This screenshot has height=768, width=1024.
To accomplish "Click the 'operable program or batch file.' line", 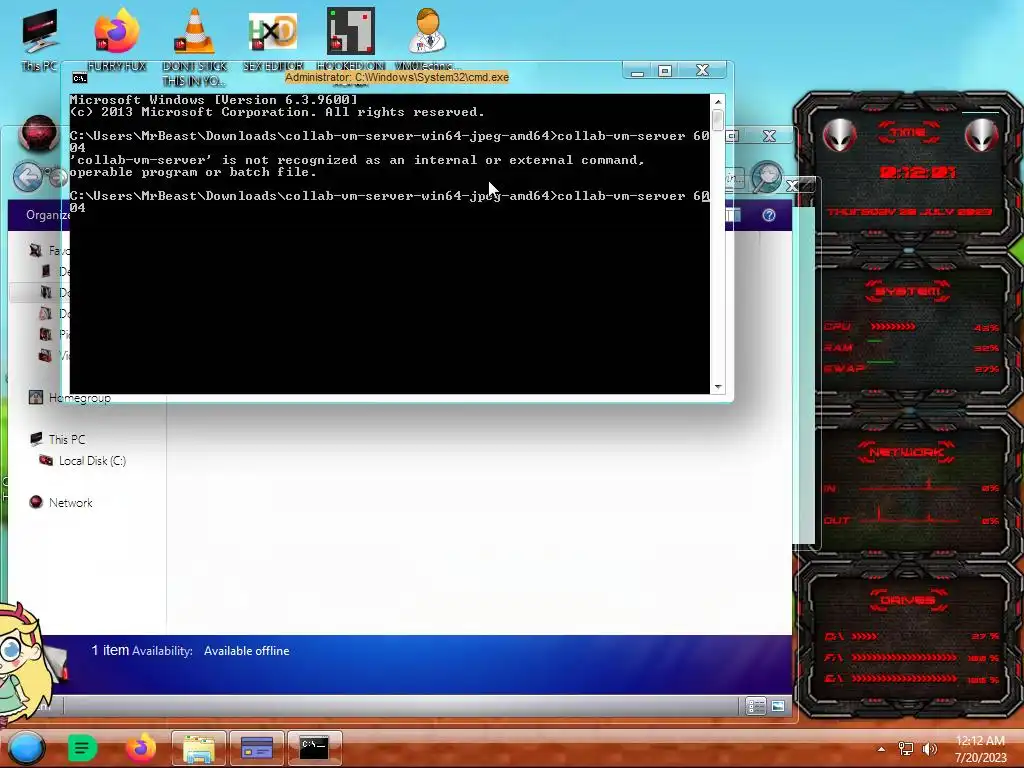I will pos(193,172).
